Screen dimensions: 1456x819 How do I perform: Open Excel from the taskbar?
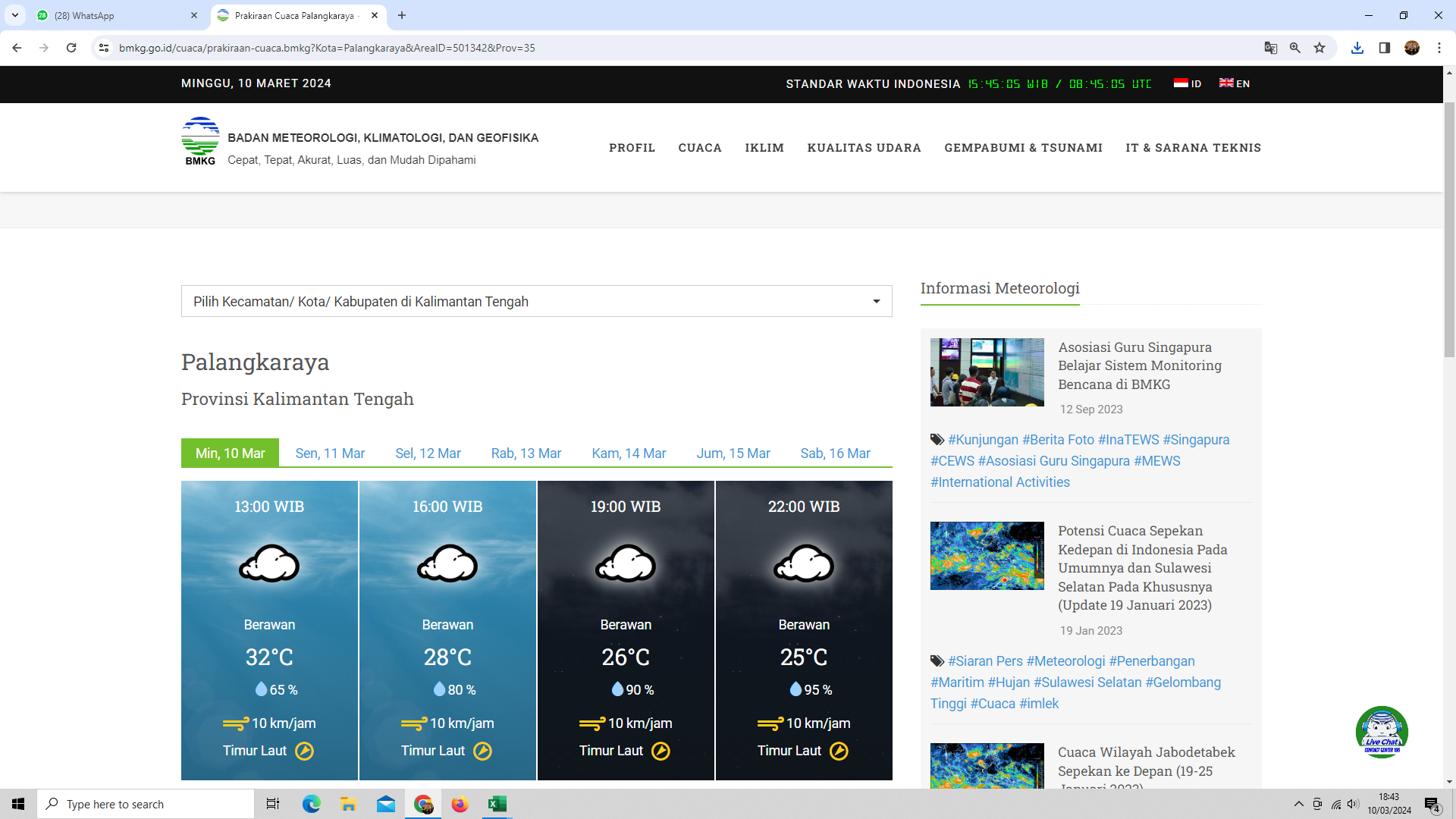497,804
